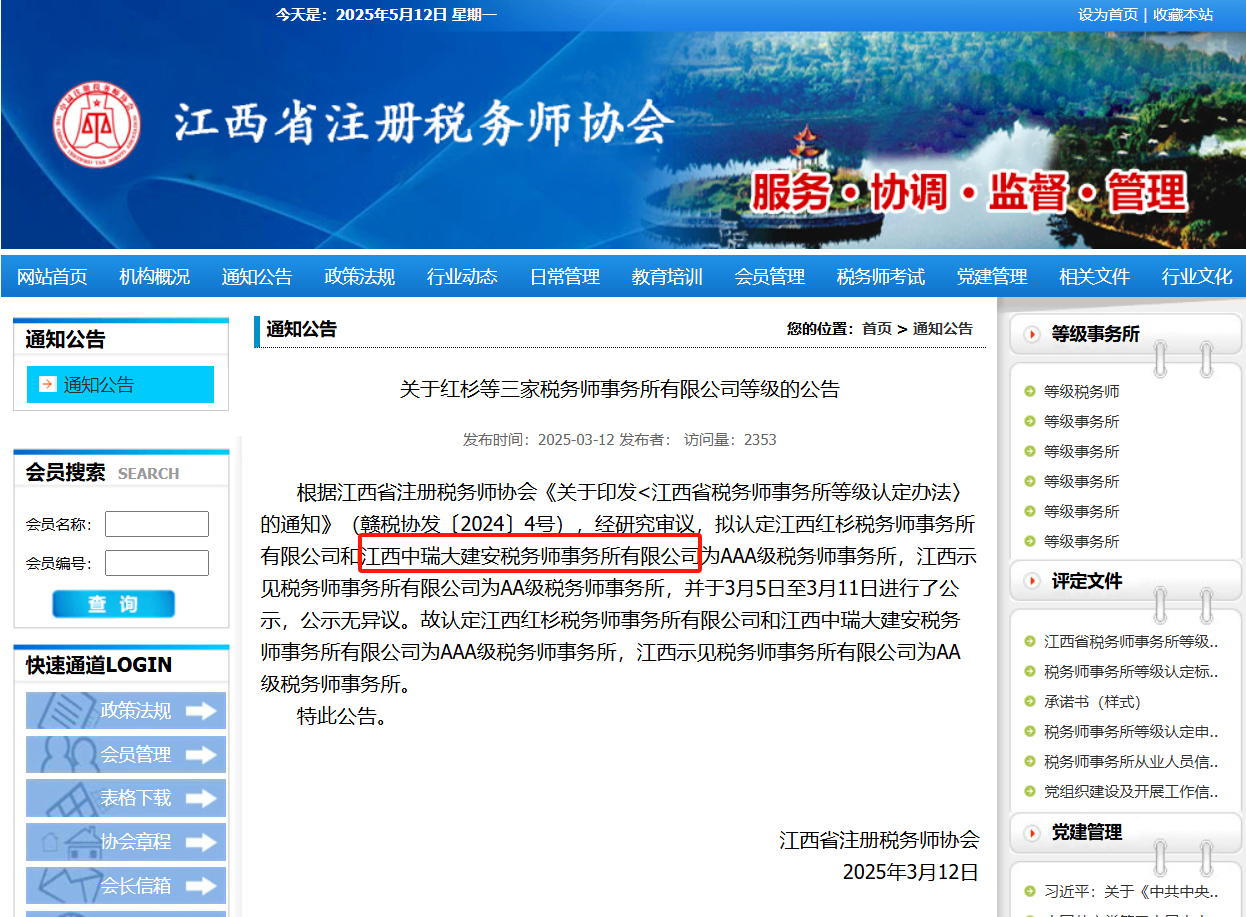The width and height of the screenshot is (1246, 917).
Task: Click the white arrow on 会员管理 quick link
Action: pos(201,755)
